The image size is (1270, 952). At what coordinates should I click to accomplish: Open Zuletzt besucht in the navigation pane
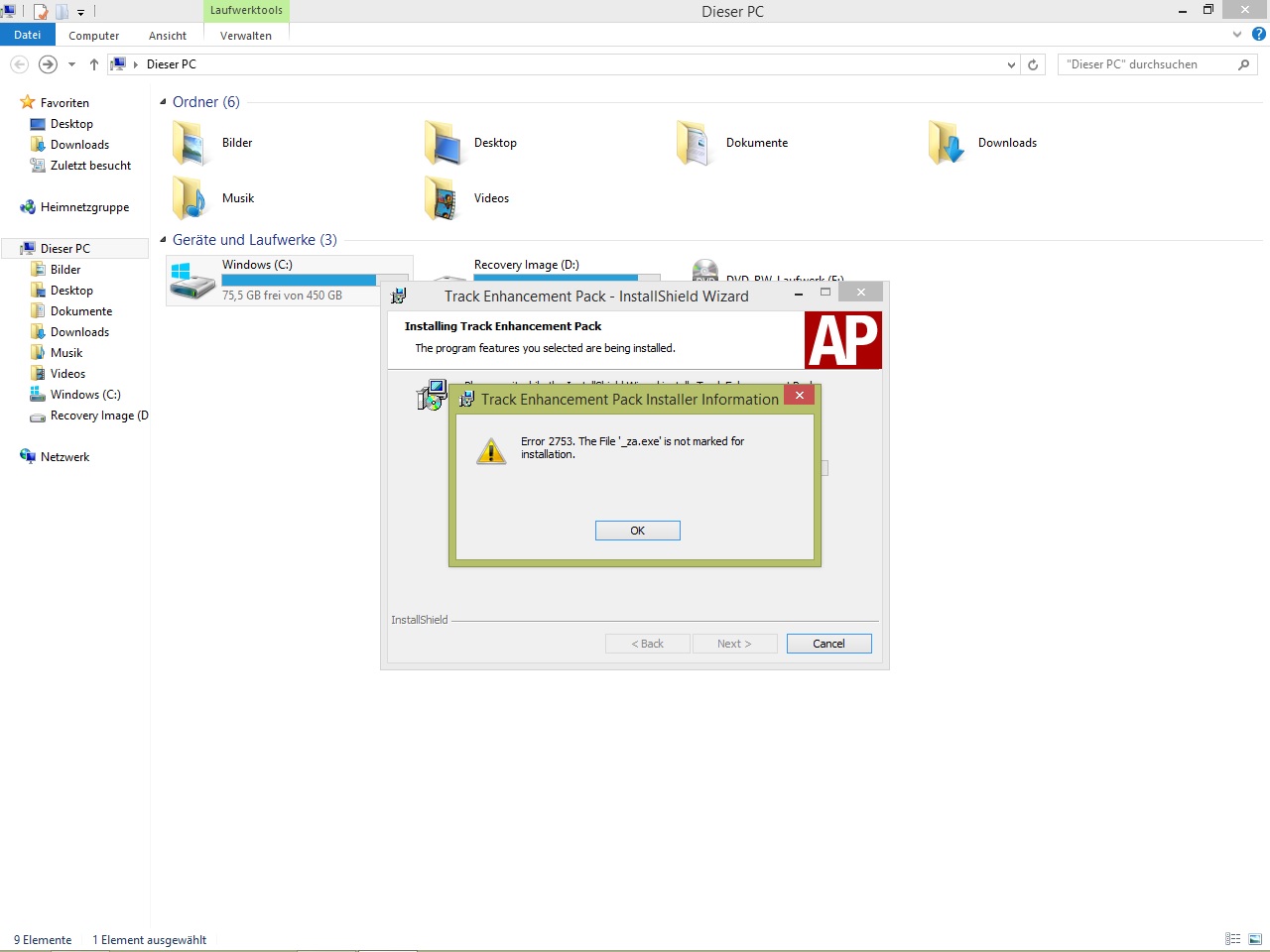pyautogui.click(x=90, y=166)
